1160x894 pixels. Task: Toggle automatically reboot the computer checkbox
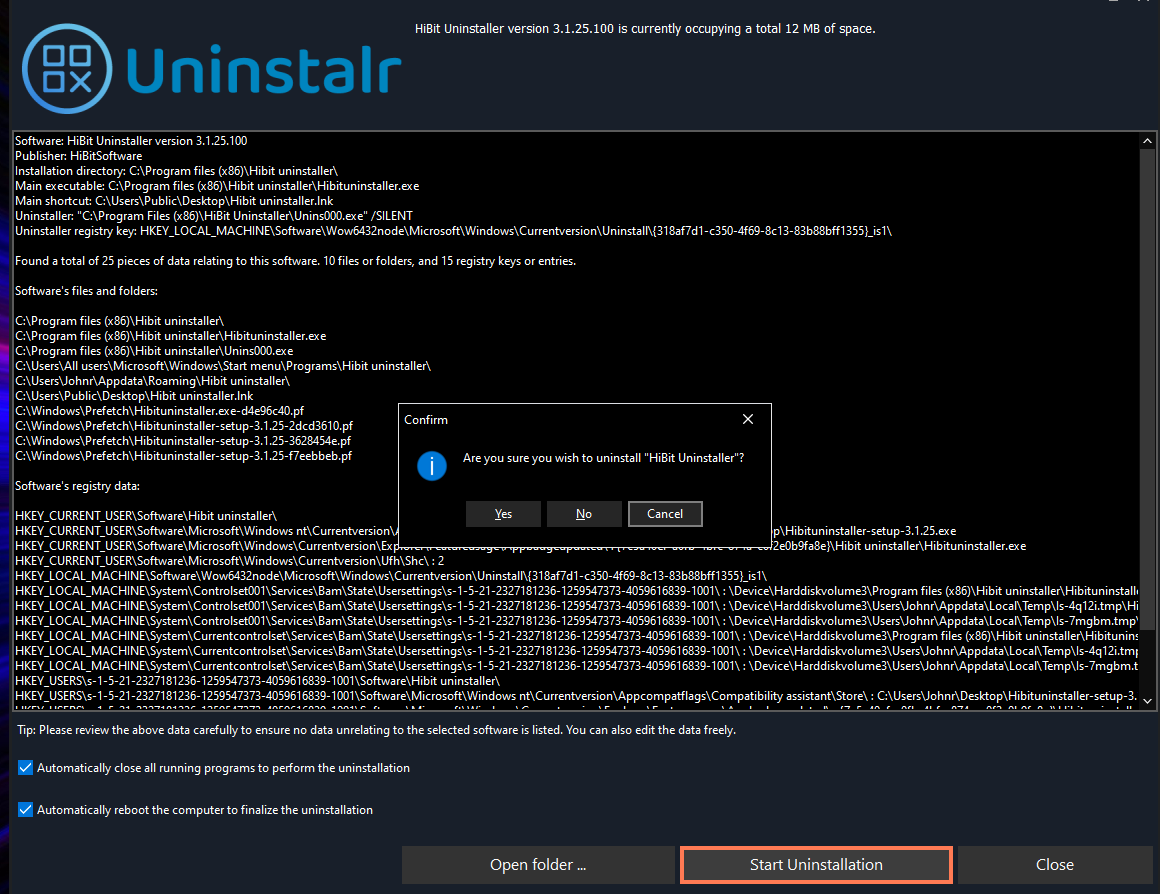click(25, 810)
